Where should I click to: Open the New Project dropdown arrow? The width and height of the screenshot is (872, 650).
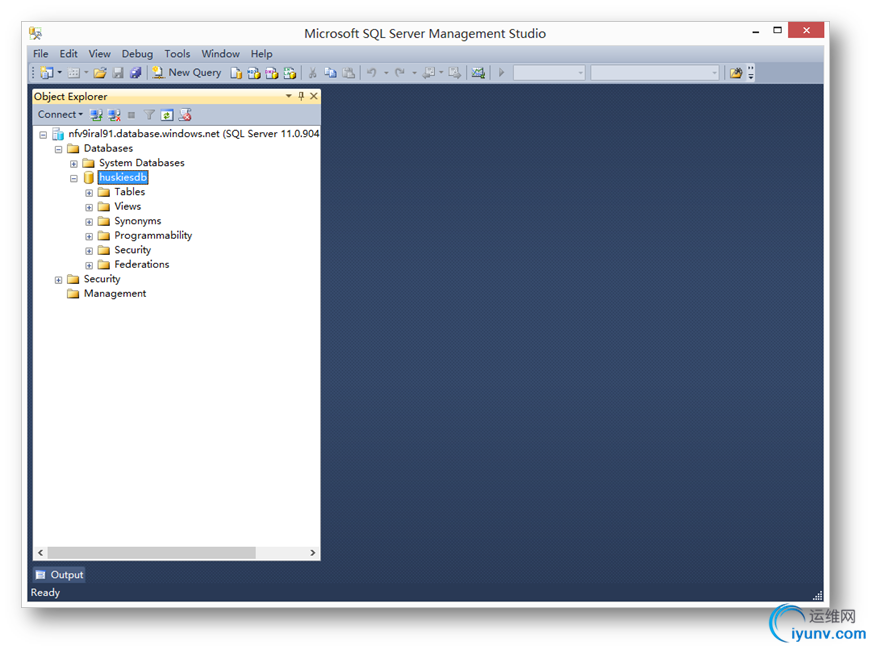pyautogui.click(x=60, y=73)
